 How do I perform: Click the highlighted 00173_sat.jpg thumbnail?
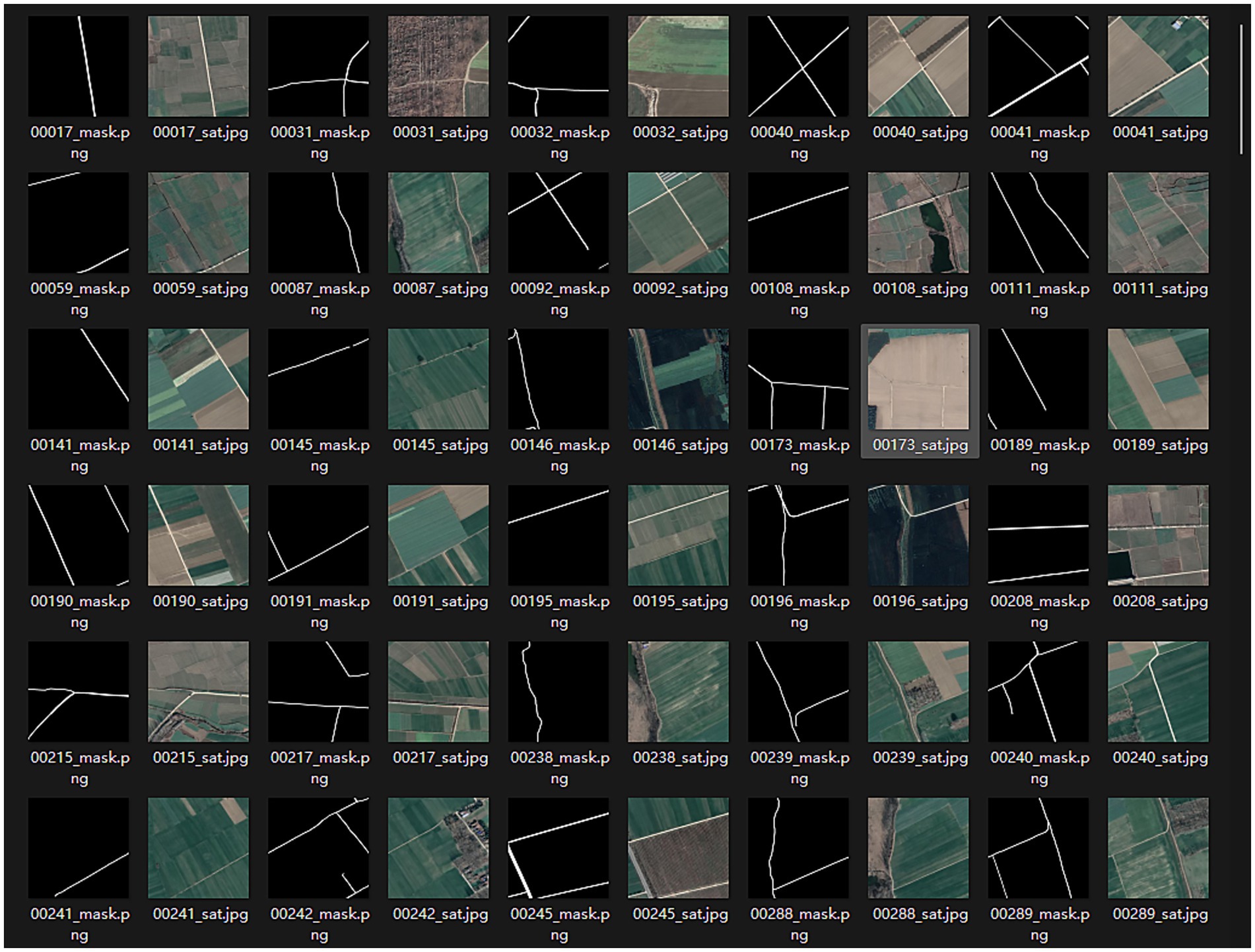coord(918,380)
